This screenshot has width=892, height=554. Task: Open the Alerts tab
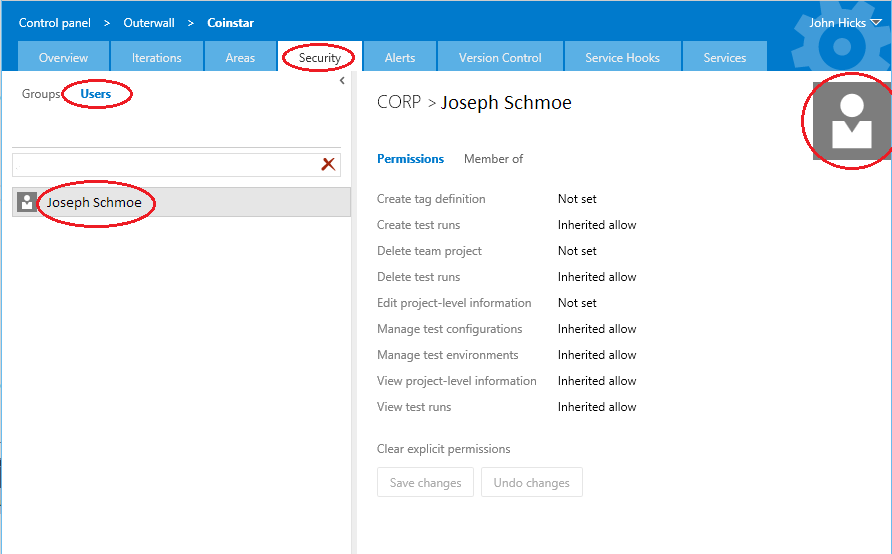[400, 57]
